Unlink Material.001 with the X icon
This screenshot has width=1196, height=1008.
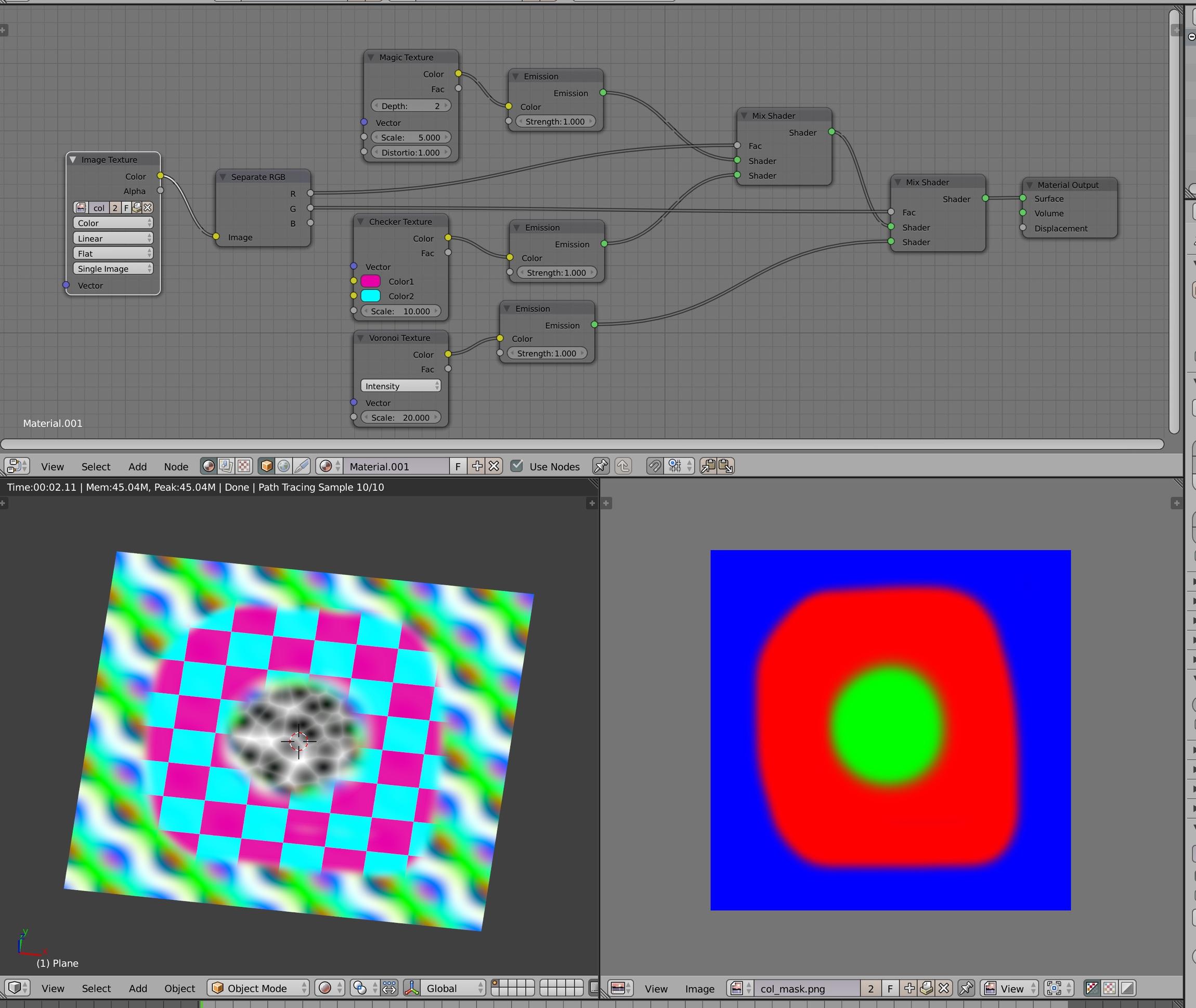tap(495, 466)
